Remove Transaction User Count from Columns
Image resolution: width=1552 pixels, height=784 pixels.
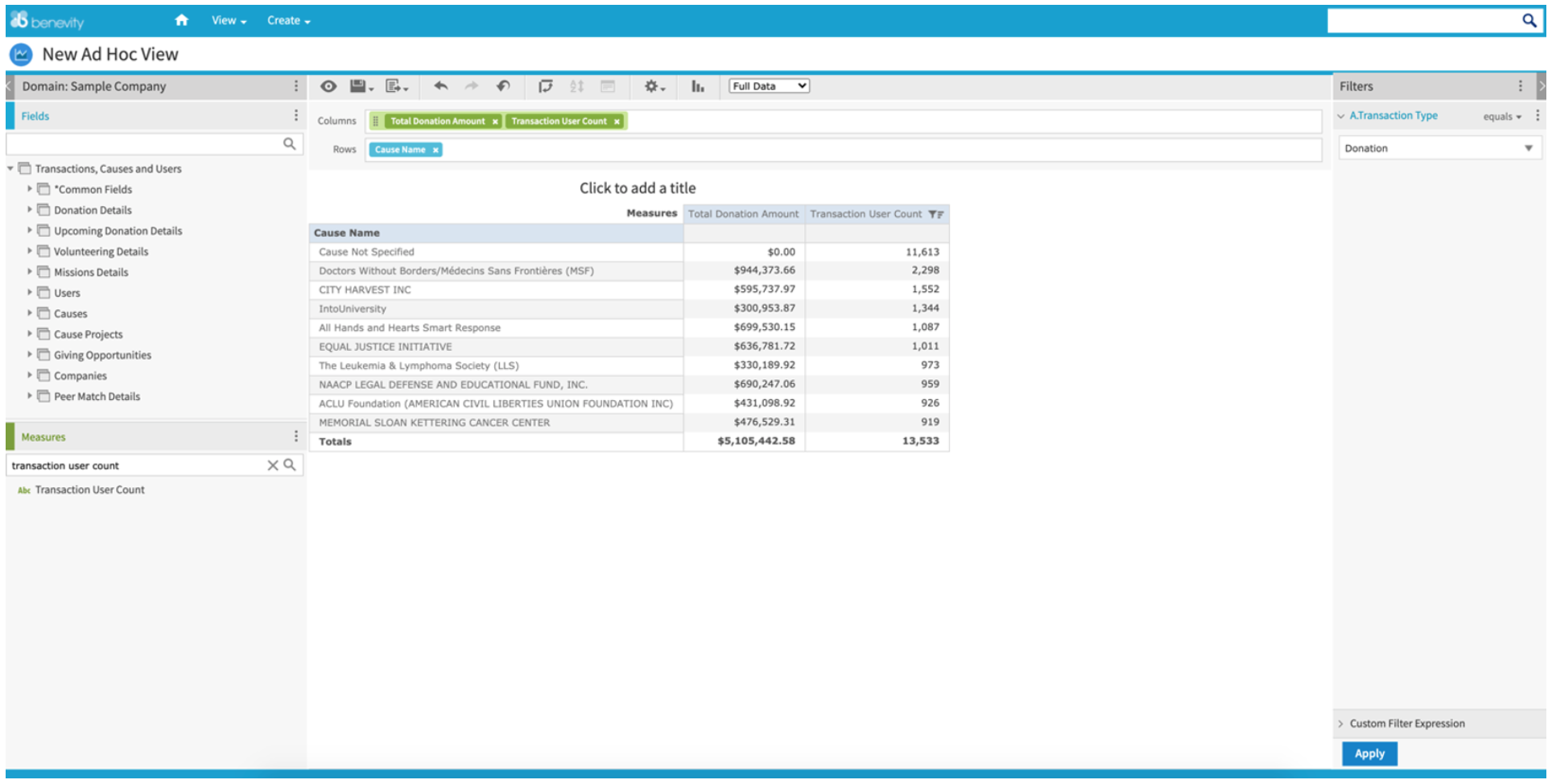pyautogui.click(x=617, y=122)
